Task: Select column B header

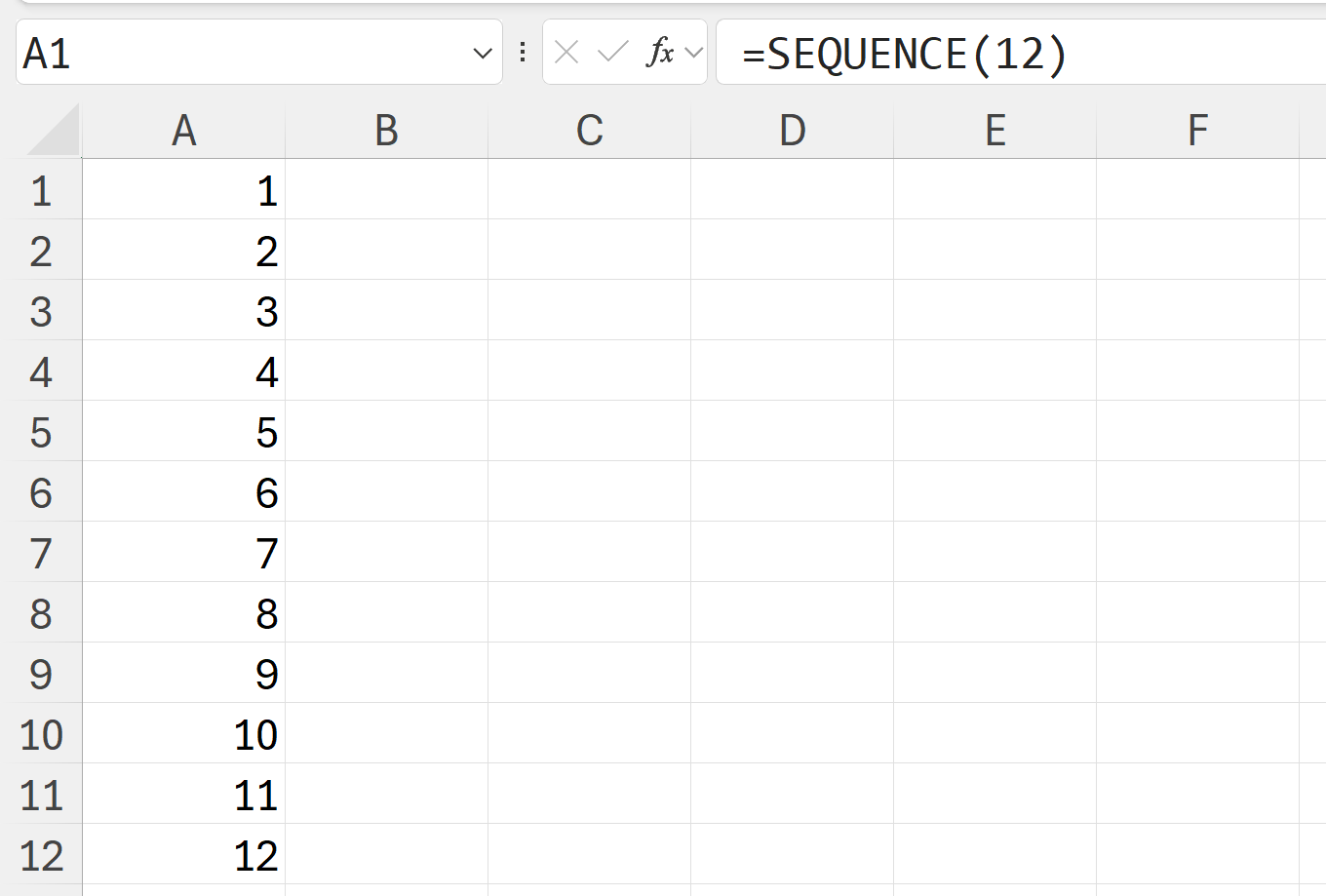Action: 387,131
